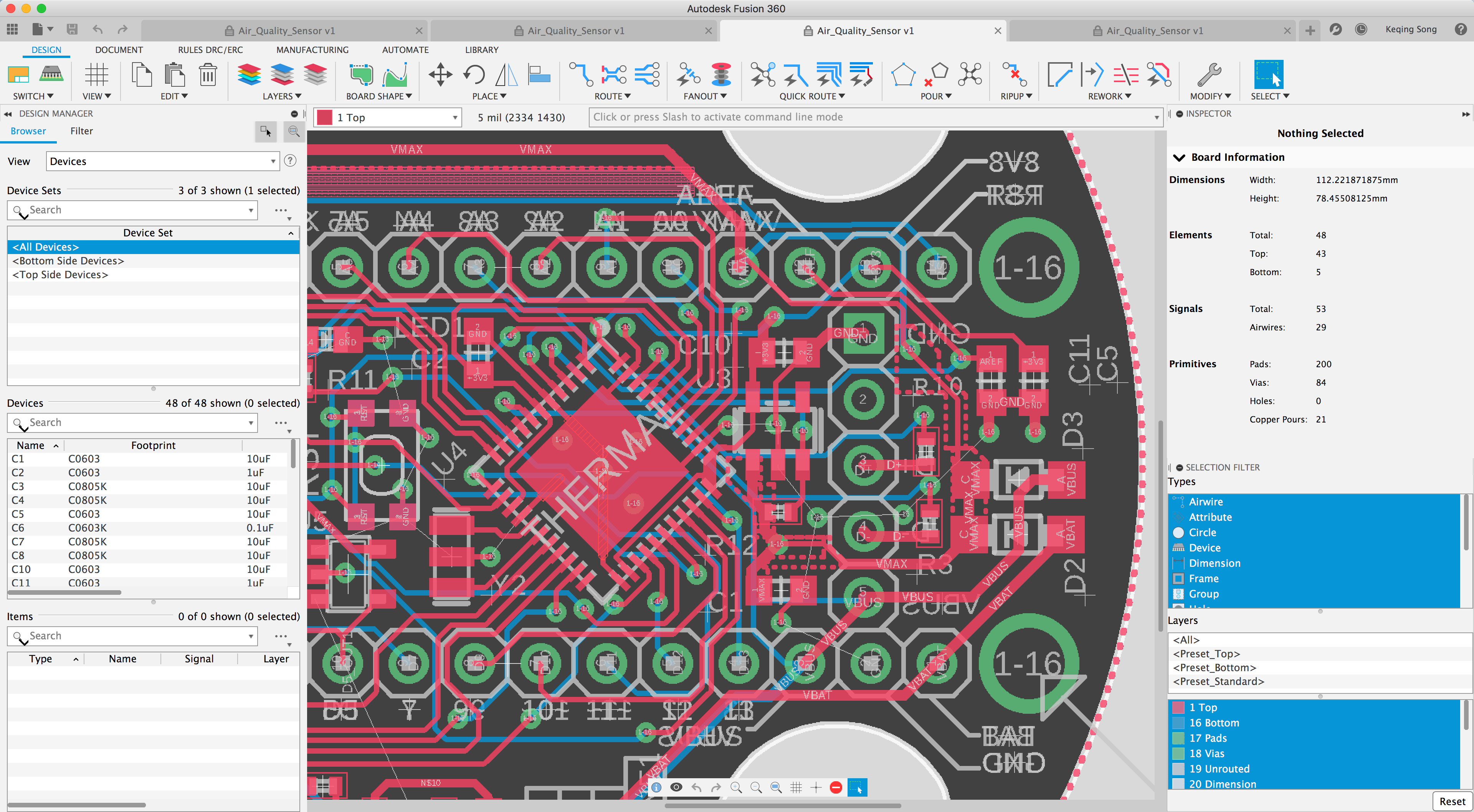Click the save icon in top bar
Image resolution: width=1474 pixels, height=812 pixels.
71,29
